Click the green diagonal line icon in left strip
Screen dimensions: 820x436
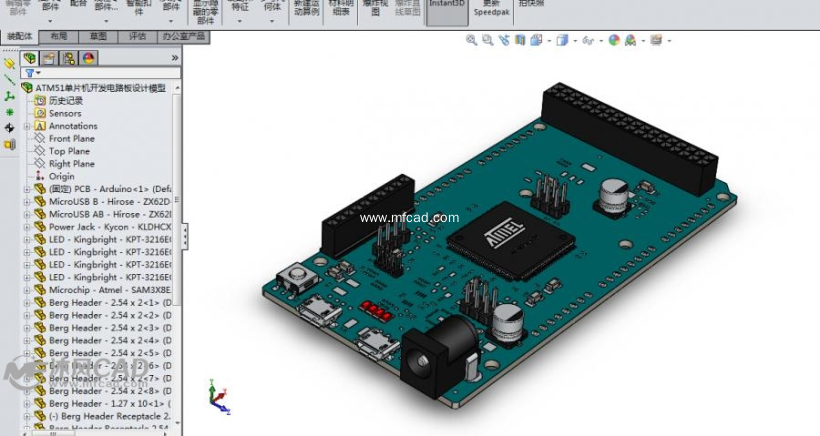click(9, 80)
